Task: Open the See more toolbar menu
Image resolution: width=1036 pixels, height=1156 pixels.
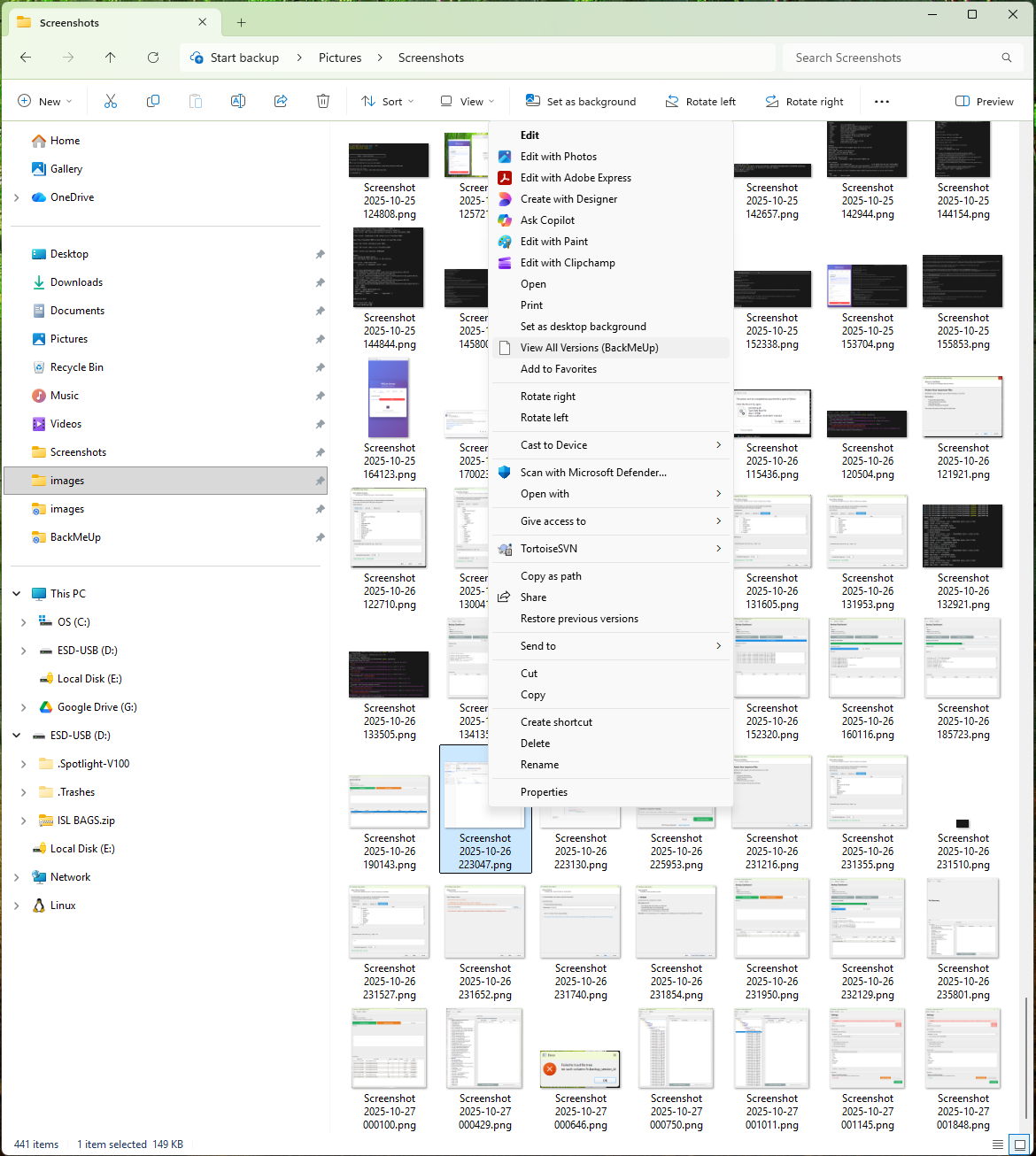Action: point(881,100)
